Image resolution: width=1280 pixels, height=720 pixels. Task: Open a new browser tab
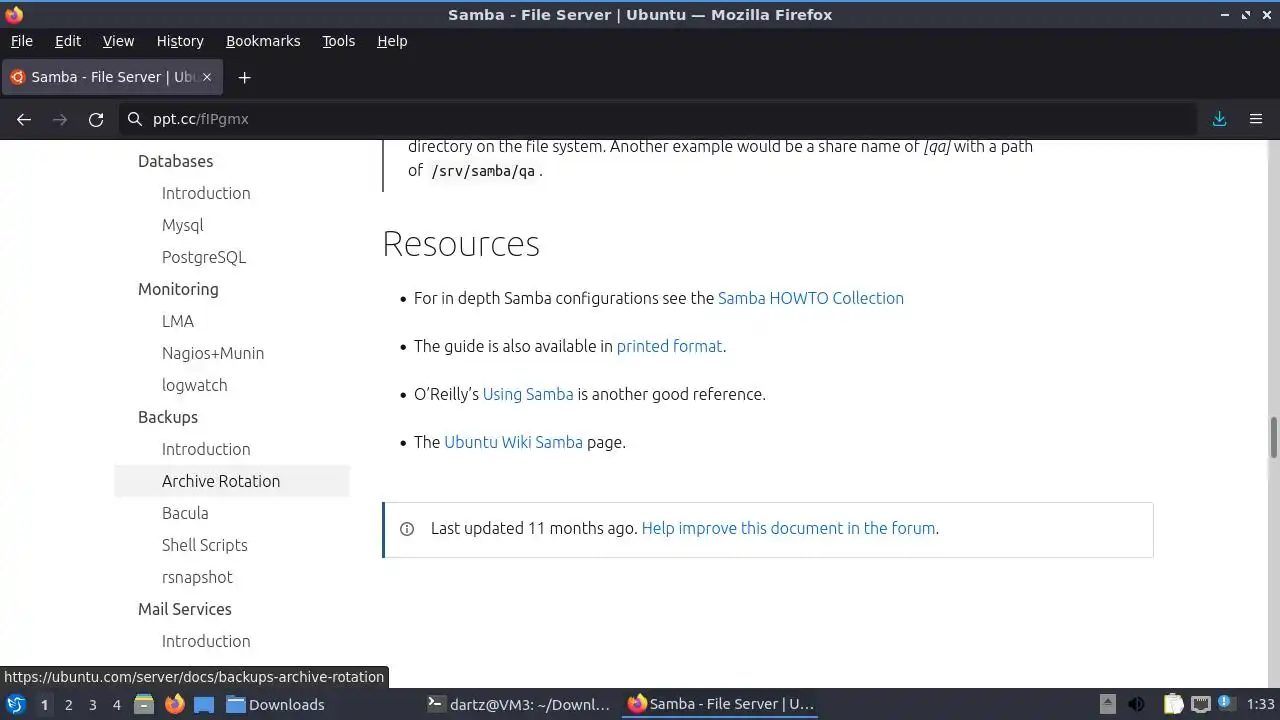[244, 77]
